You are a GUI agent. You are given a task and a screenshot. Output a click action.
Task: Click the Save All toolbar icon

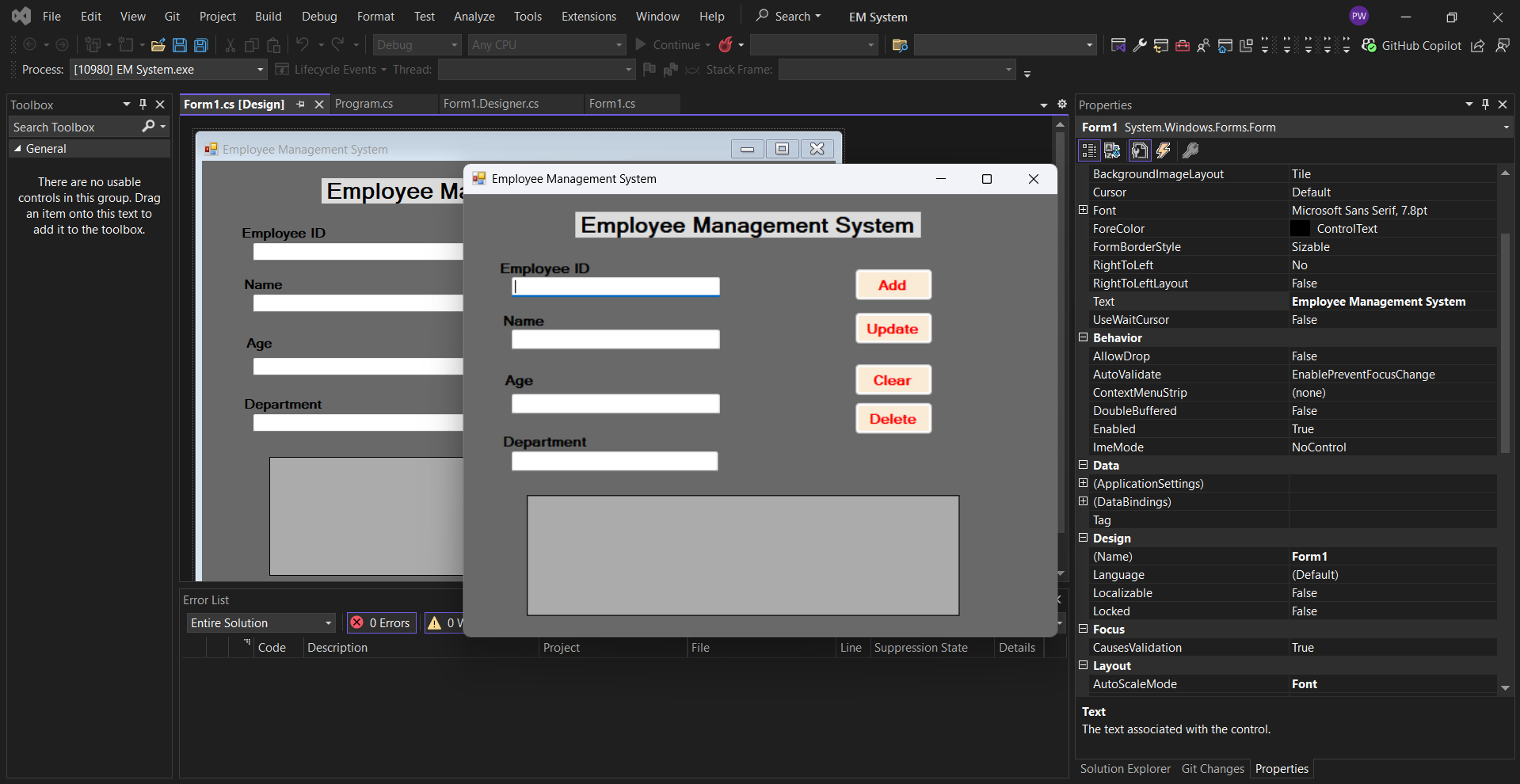tap(201, 45)
